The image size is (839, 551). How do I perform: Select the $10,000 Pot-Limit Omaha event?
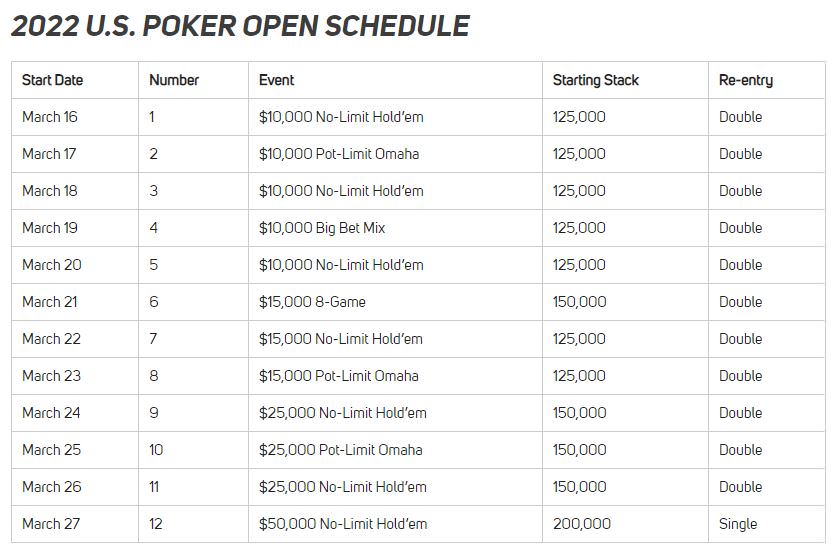(x=339, y=154)
